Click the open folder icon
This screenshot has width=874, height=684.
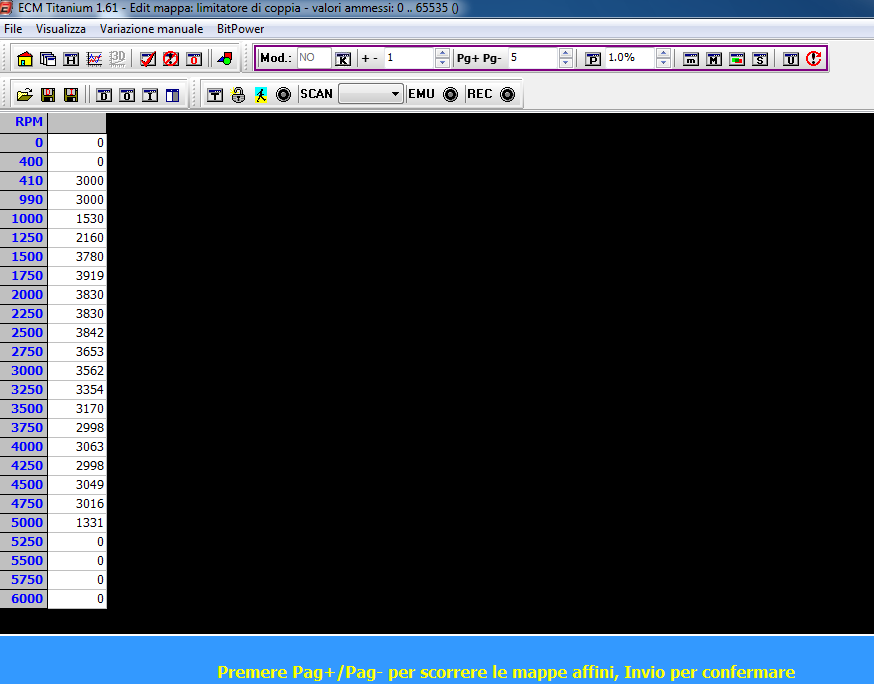click(25, 95)
